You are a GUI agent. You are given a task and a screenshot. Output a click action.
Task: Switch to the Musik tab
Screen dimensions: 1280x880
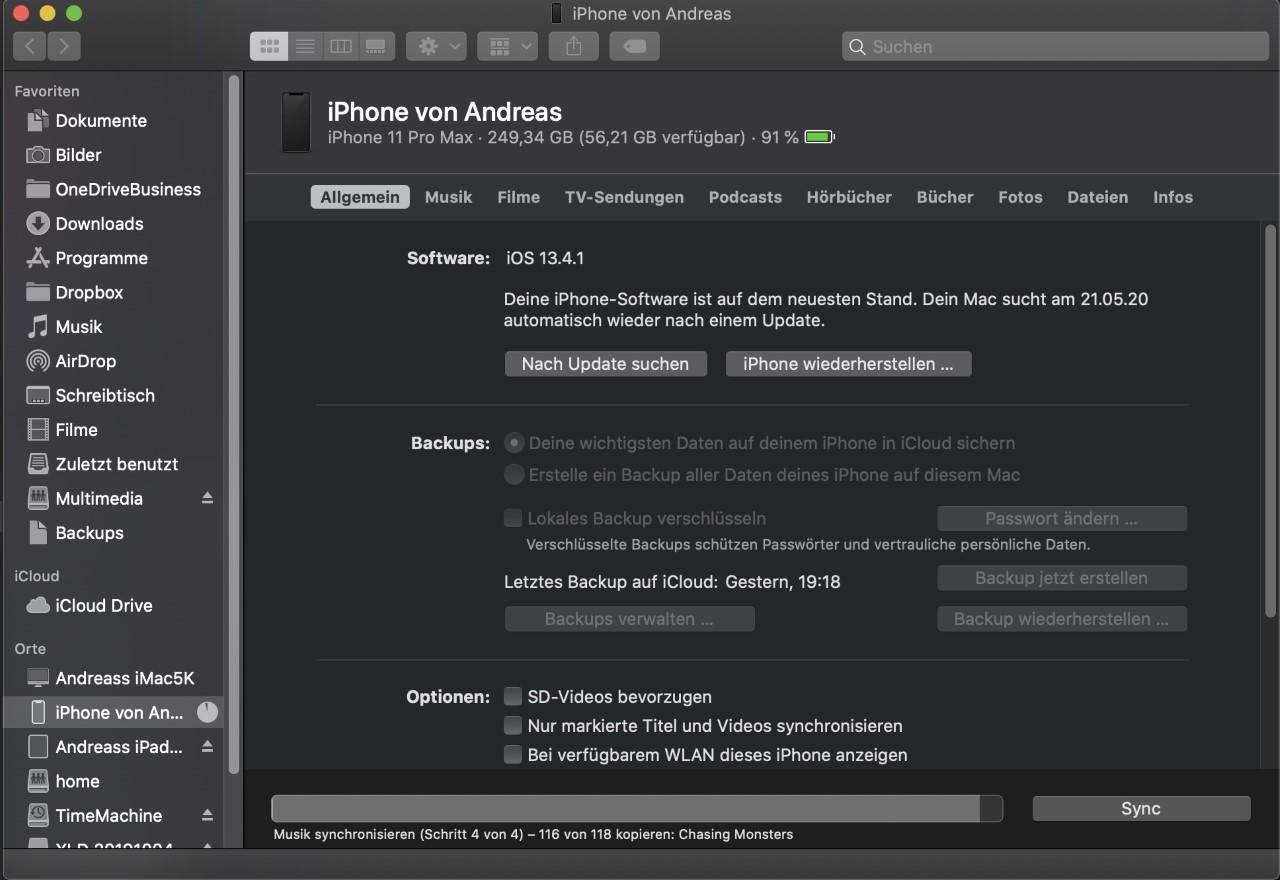click(x=448, y=197)
